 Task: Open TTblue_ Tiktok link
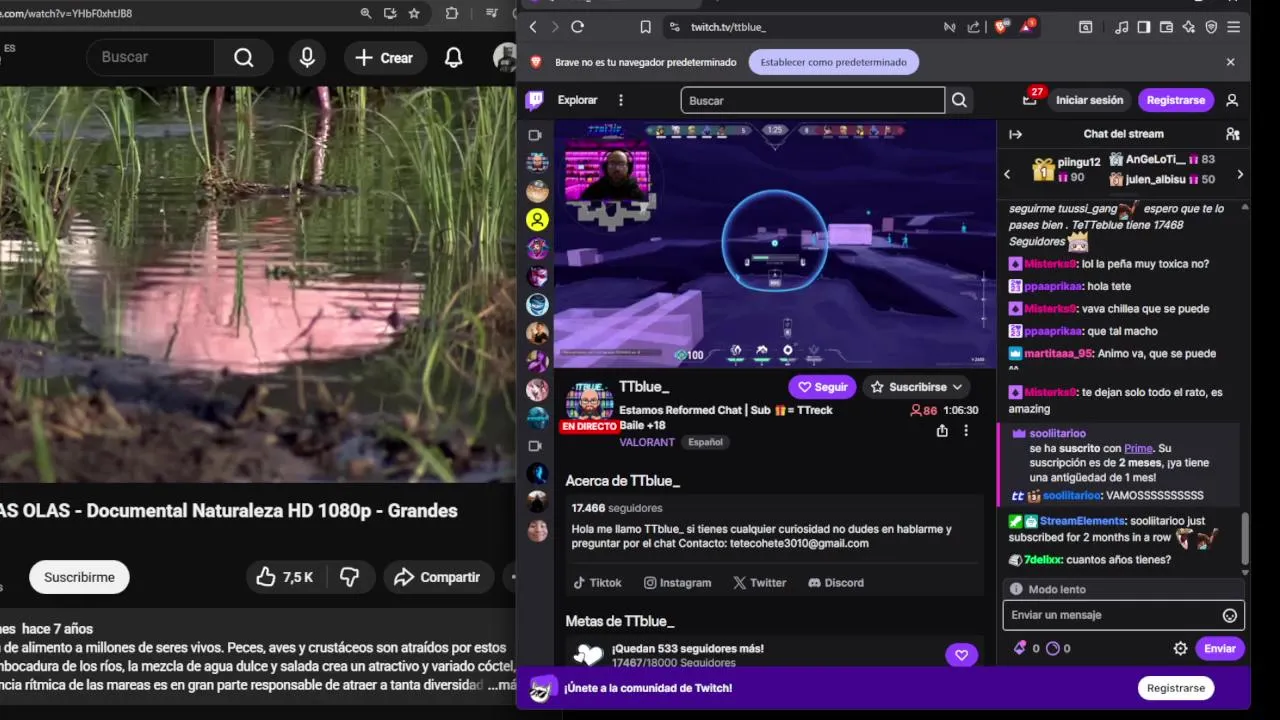597,583
